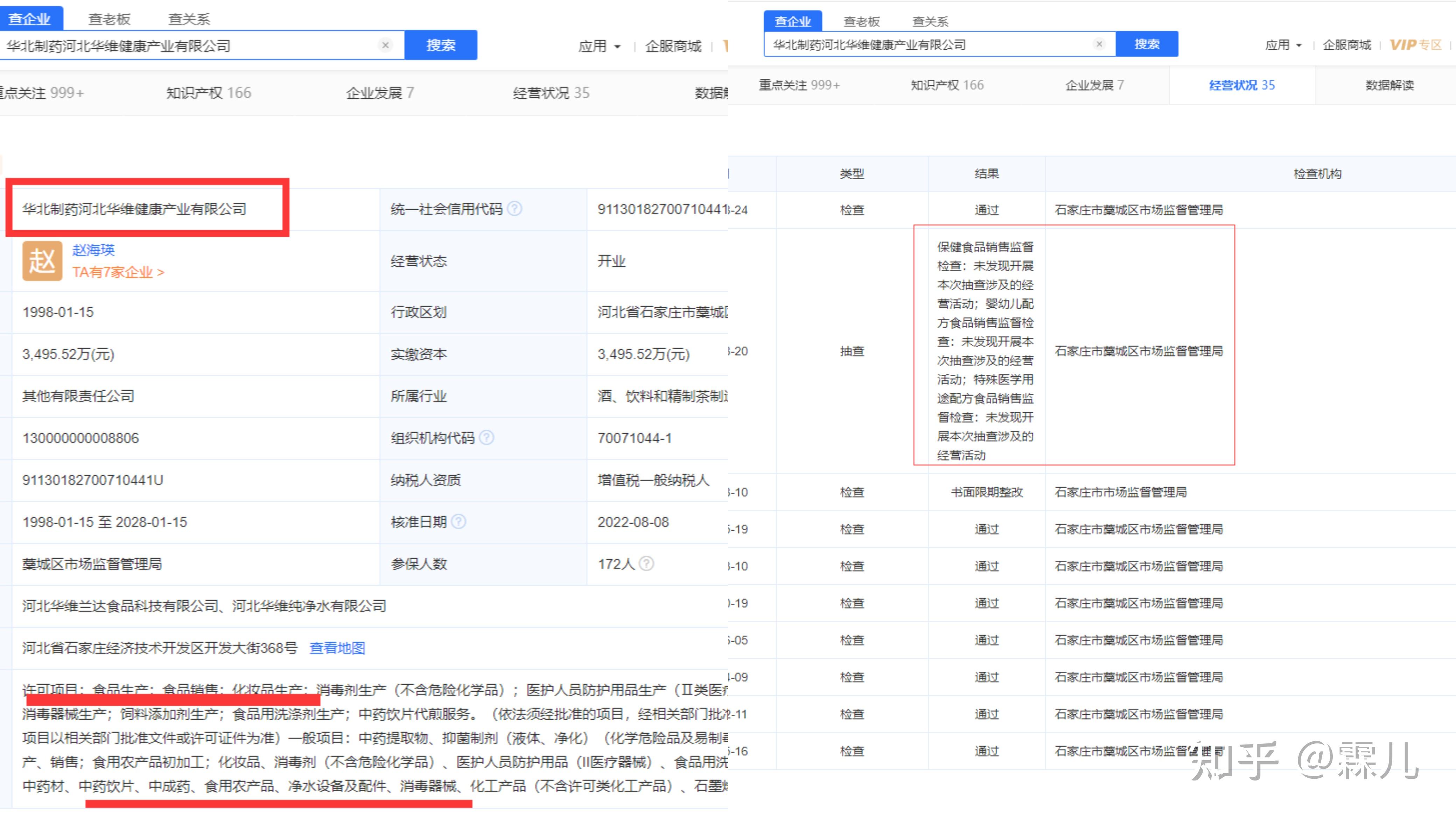
Task: Select business term 1998-01-15 至 2028-01-15
Action: [105, 522]
